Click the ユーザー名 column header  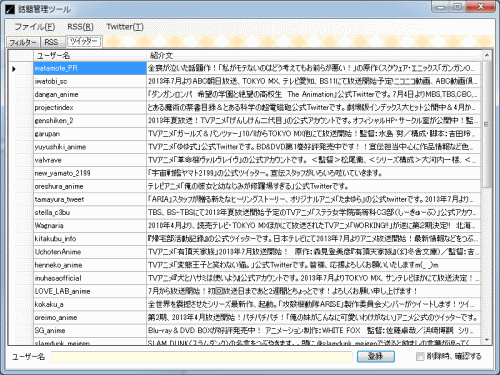pos(90,55)
